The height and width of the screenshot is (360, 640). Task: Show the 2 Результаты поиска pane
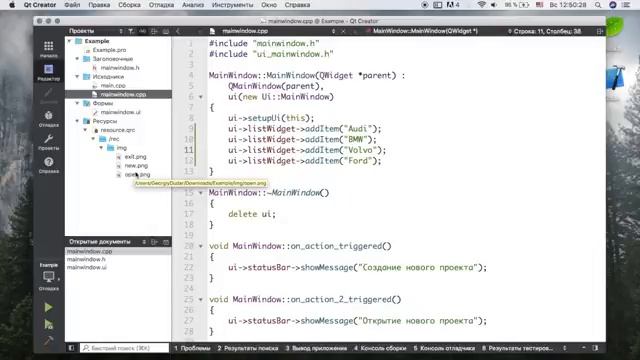click(x=248, y=348)
